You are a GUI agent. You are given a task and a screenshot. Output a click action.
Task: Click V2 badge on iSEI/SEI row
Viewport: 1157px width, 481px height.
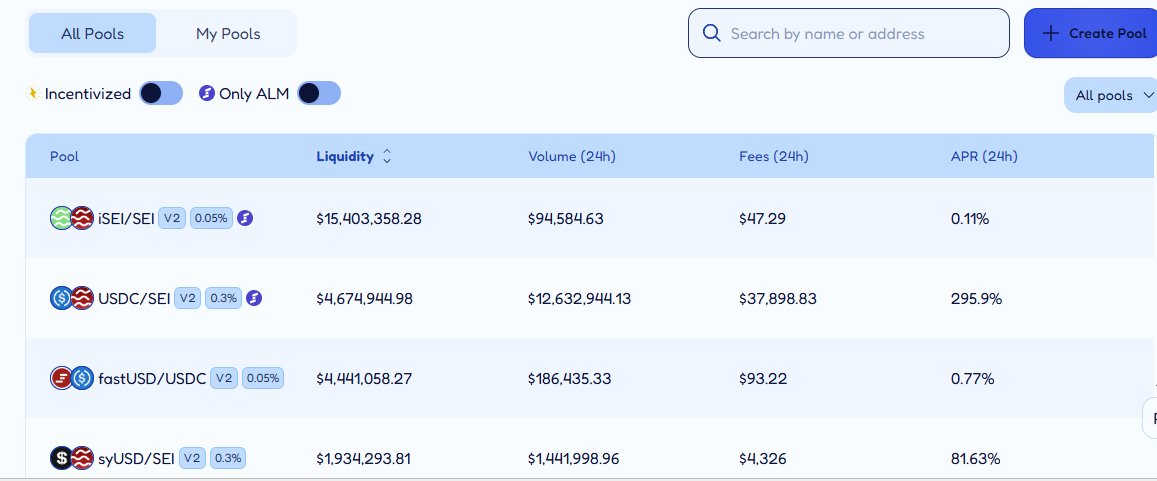click(172, 218)
